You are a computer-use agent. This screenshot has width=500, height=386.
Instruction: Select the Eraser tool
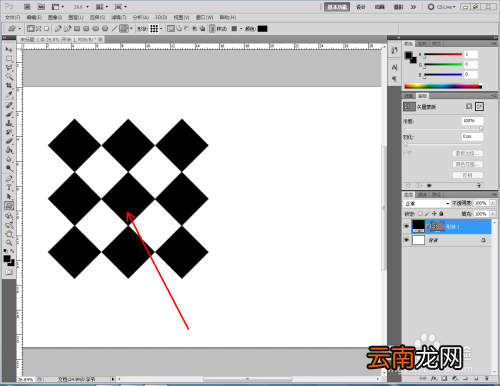9,141
